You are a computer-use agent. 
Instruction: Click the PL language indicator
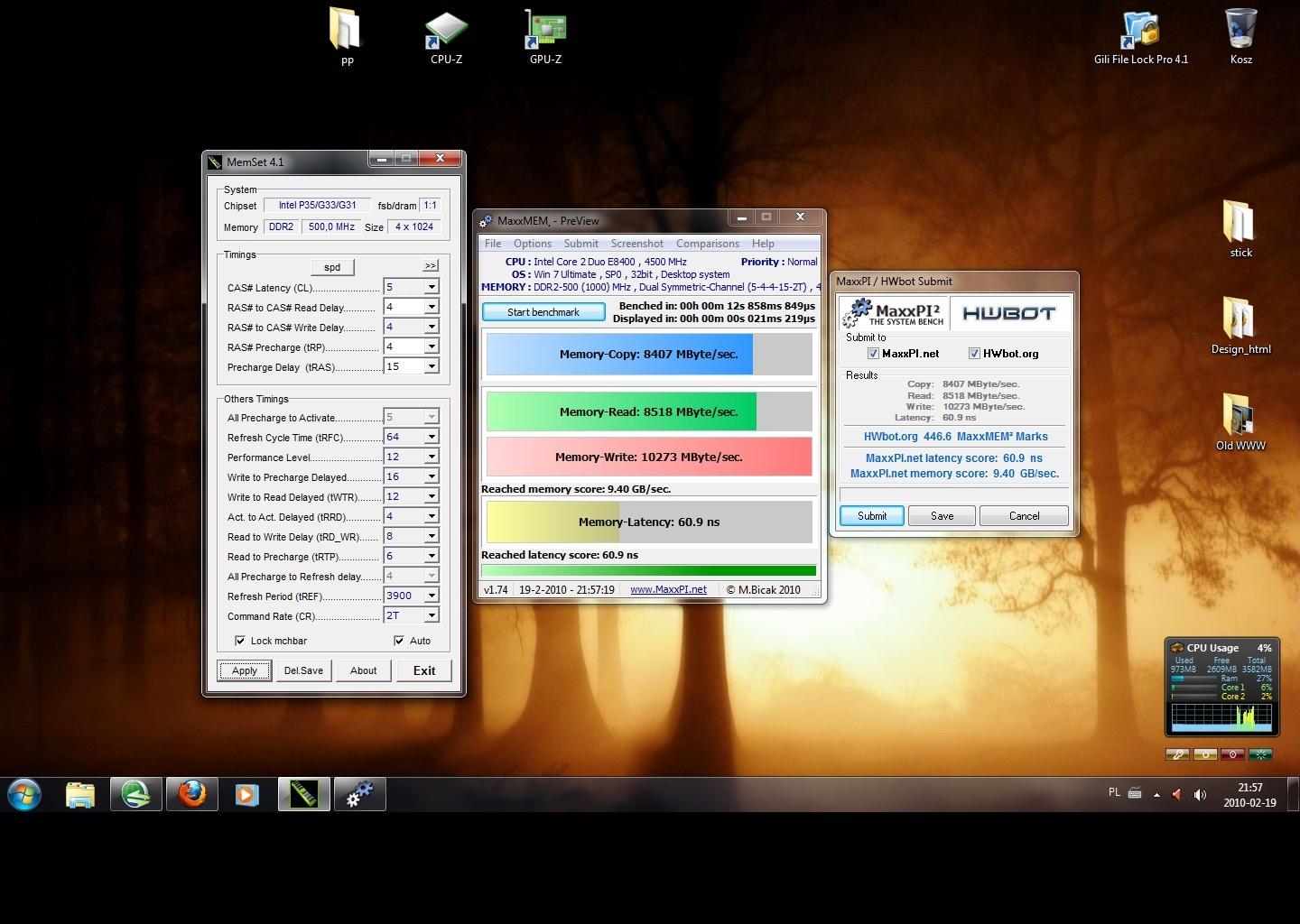coord(1114,792)
